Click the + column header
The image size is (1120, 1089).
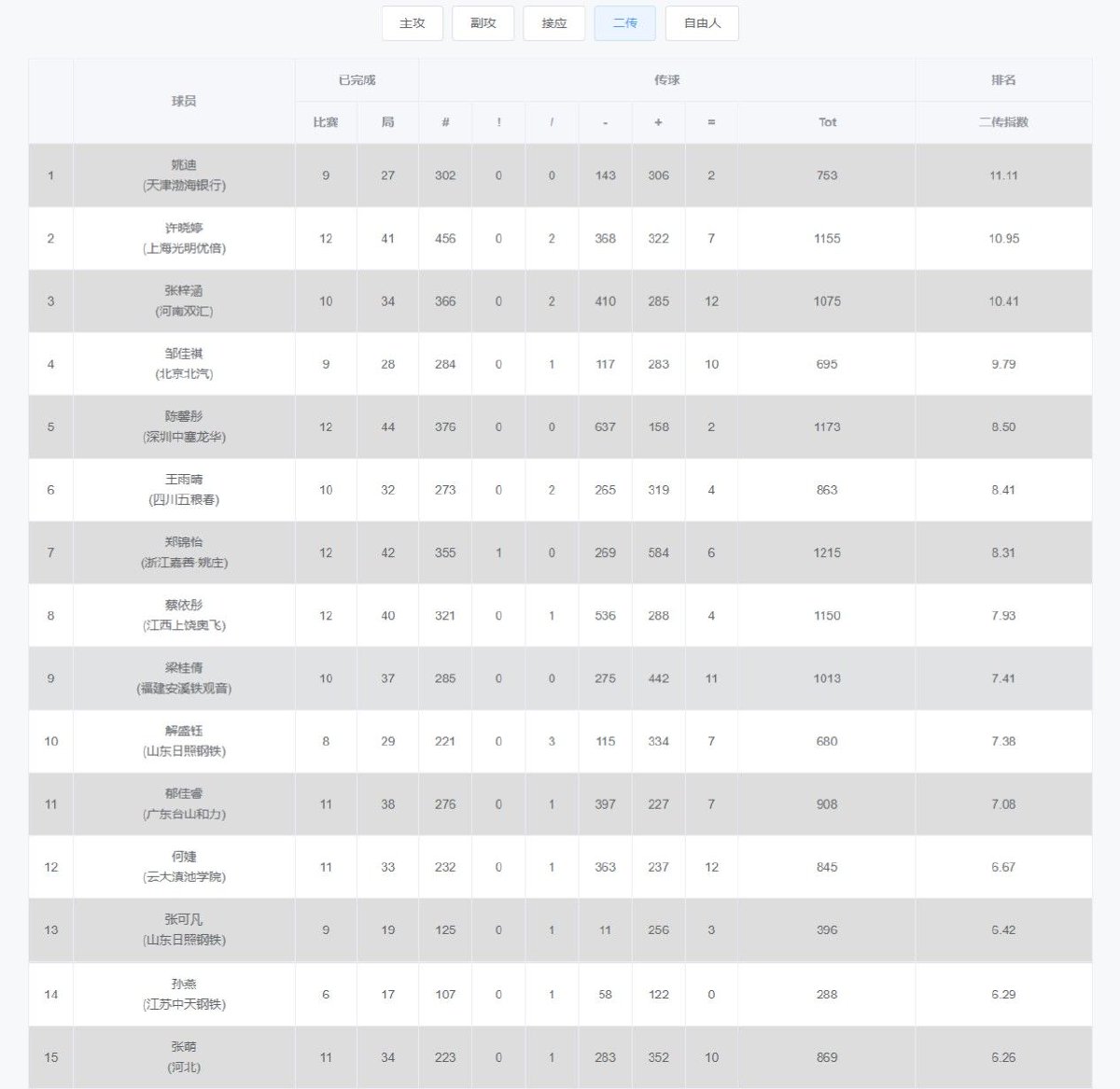click(x=658, y=122)
